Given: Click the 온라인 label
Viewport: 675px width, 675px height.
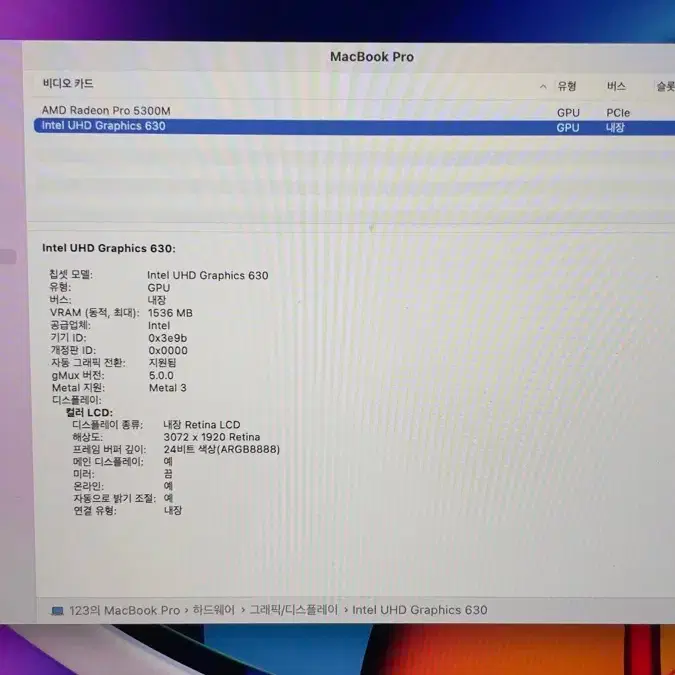Looking at the screenshot, I should [88, 486].
